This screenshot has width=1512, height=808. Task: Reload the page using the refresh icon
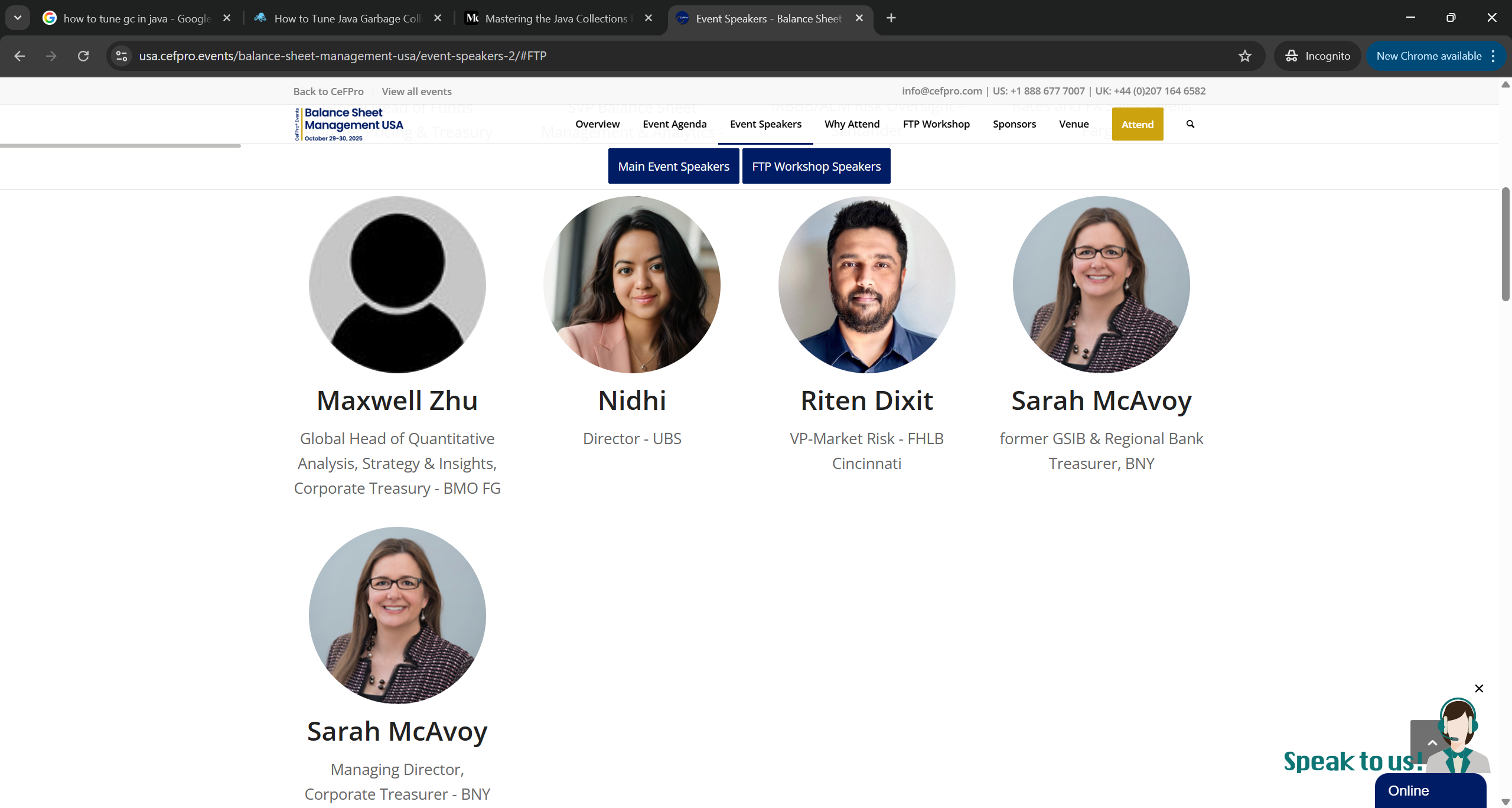click(83, 56)
